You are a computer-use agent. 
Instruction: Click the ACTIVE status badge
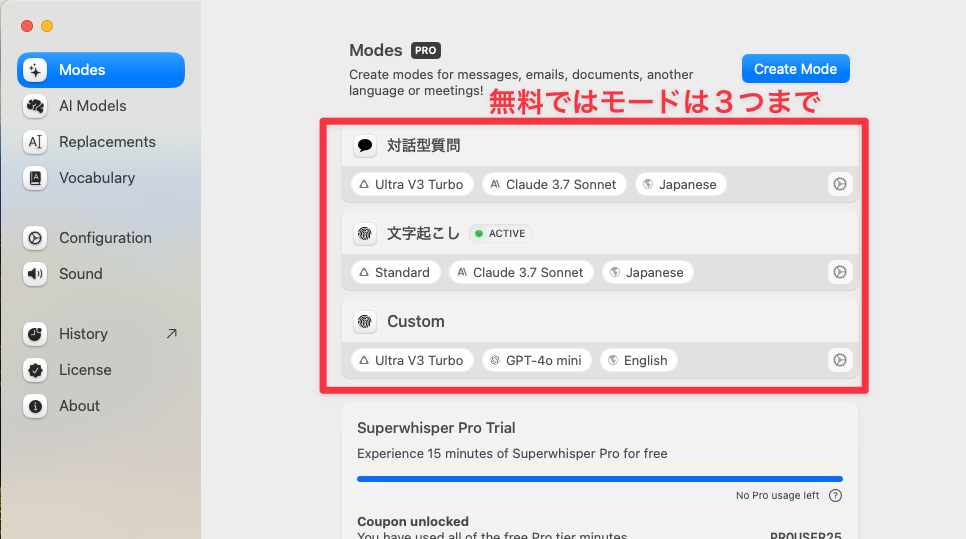point(500,233)
